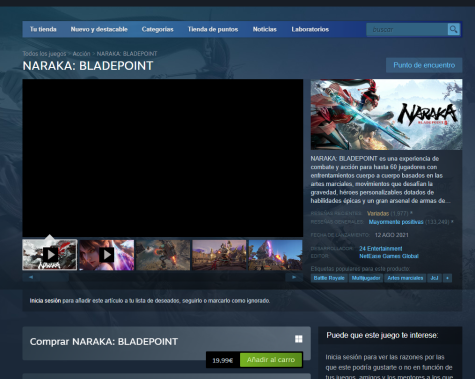This screenshot has height=379, width=475.
Task: Click the Windows platform icon in the purchase box
Action: [x=299, y=339]
